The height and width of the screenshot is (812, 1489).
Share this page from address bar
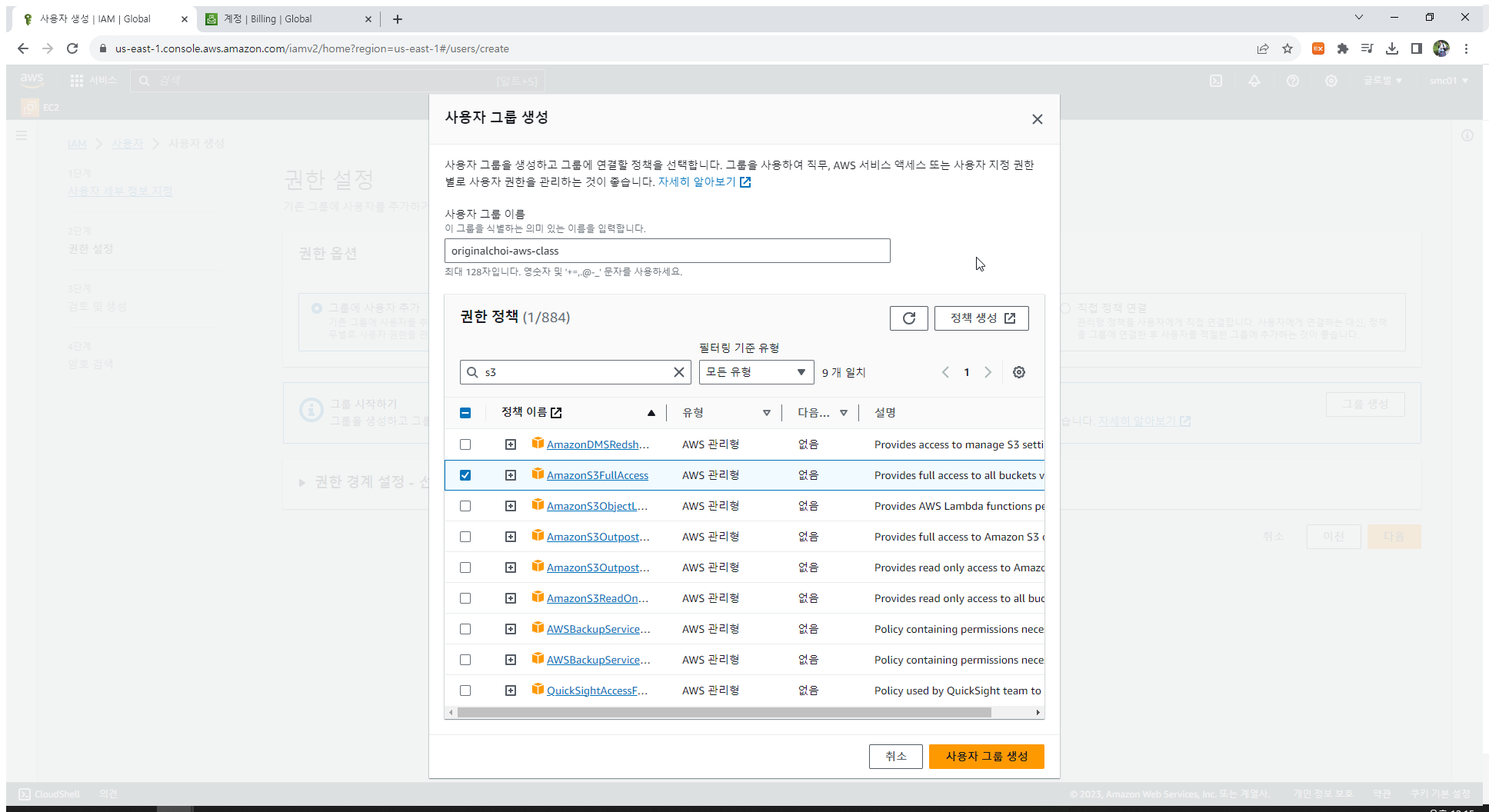click(1263, 48)
